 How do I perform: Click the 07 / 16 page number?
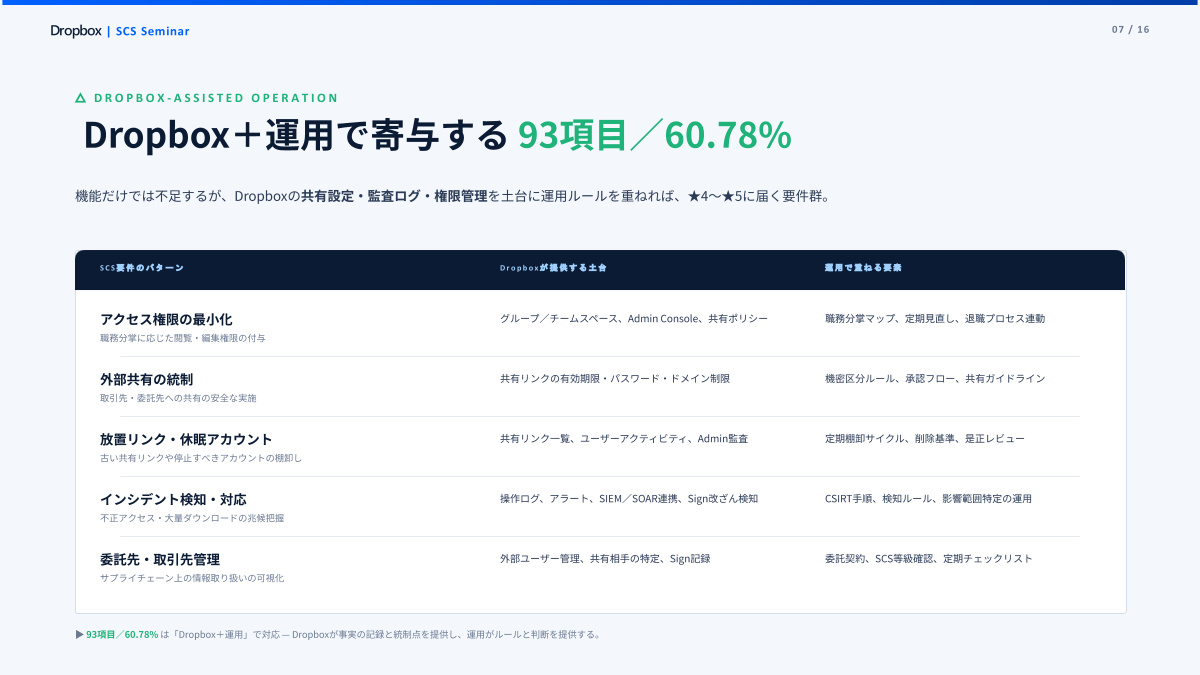[x=1130, y=29]
